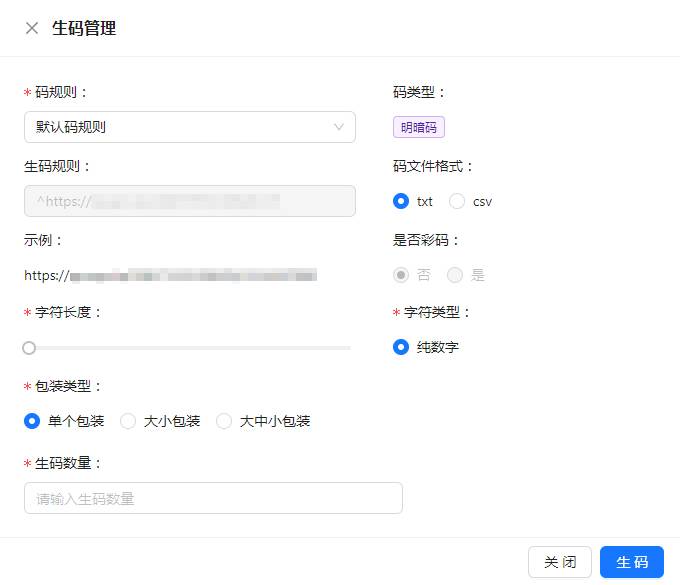The height and width of the screenshot is (585, 680).
Task: Click the 字符长度 slider track
Action: pos(190,348)
